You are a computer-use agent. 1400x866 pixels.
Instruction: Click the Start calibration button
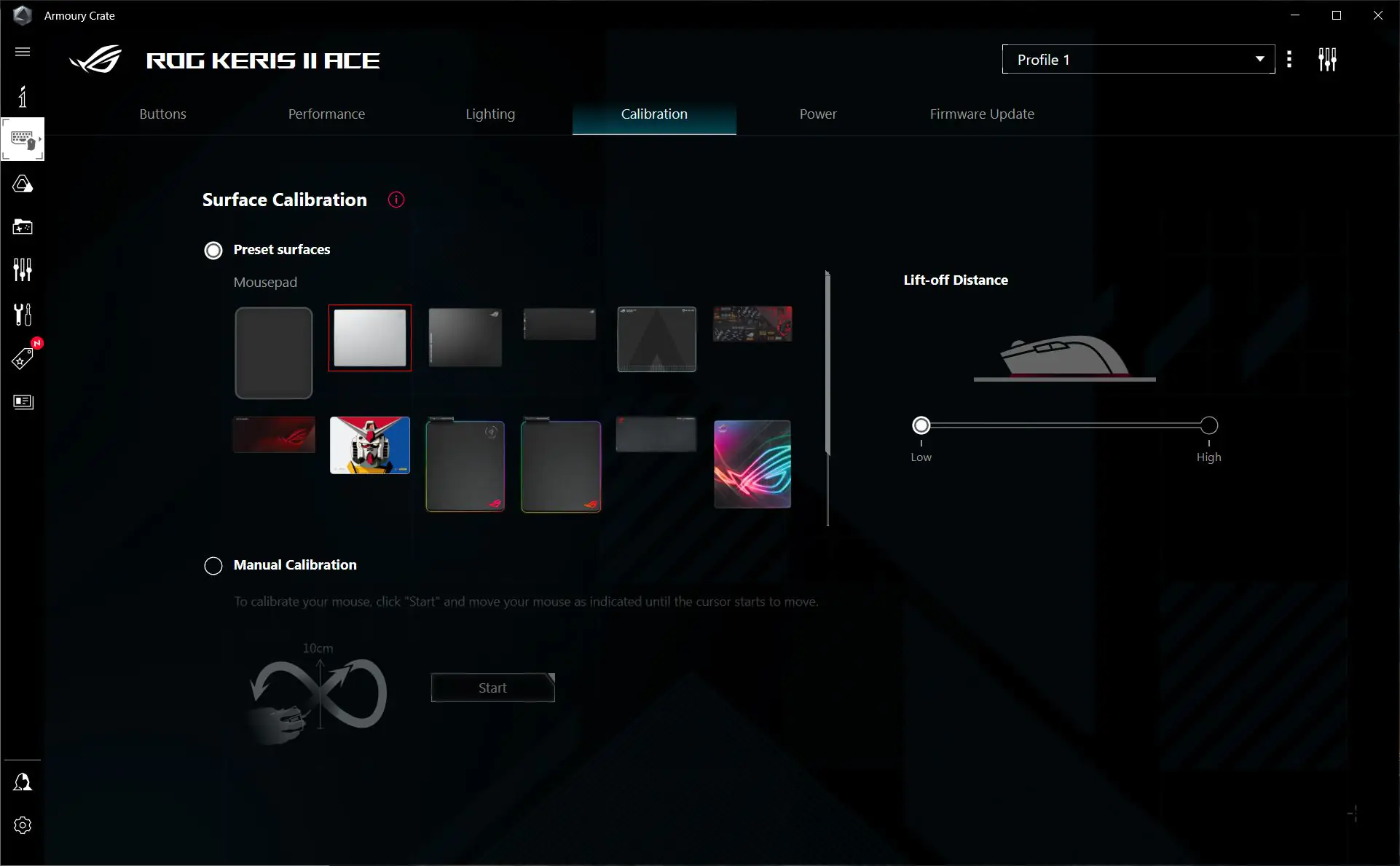[493, 688]
